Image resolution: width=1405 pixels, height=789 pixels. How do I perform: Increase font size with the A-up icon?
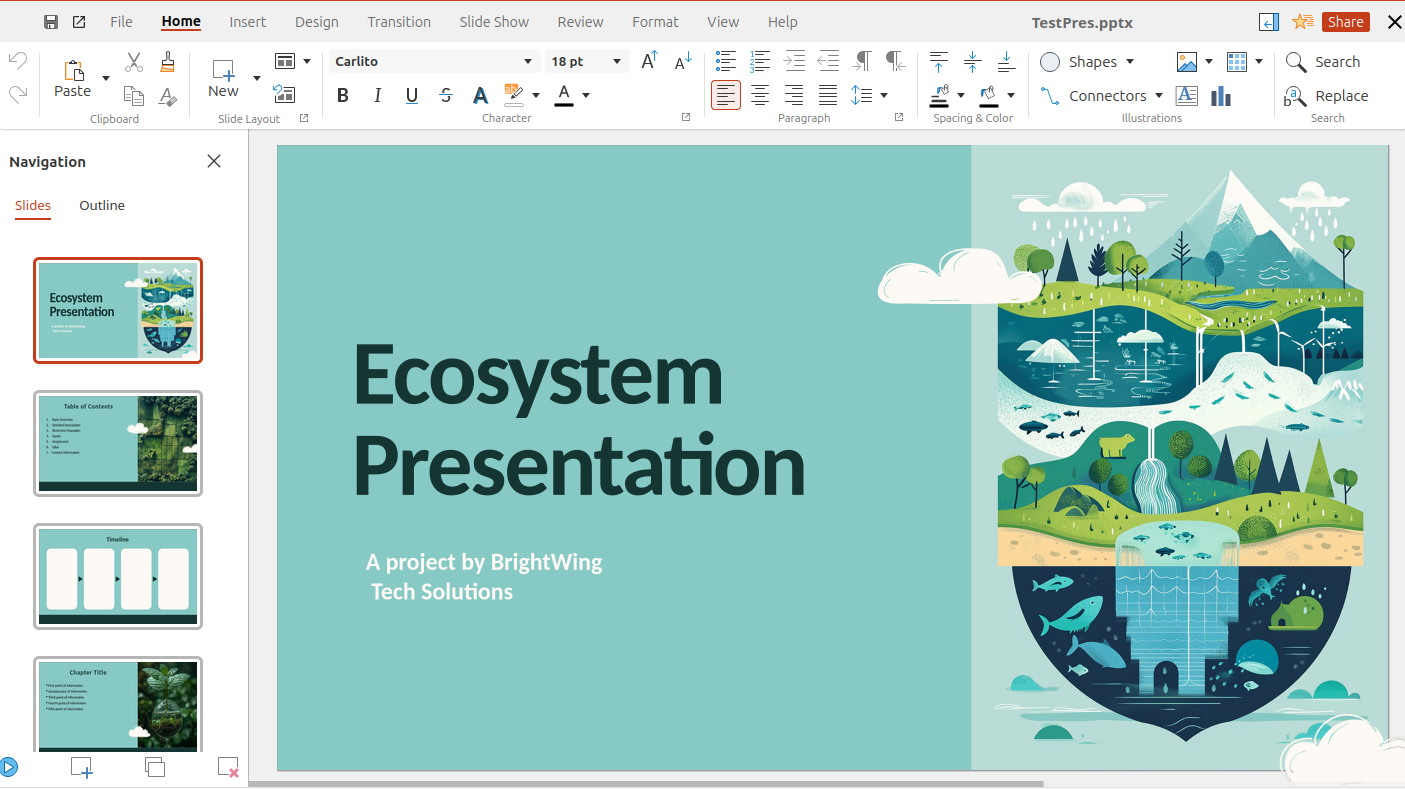click(x=649, y=61)
